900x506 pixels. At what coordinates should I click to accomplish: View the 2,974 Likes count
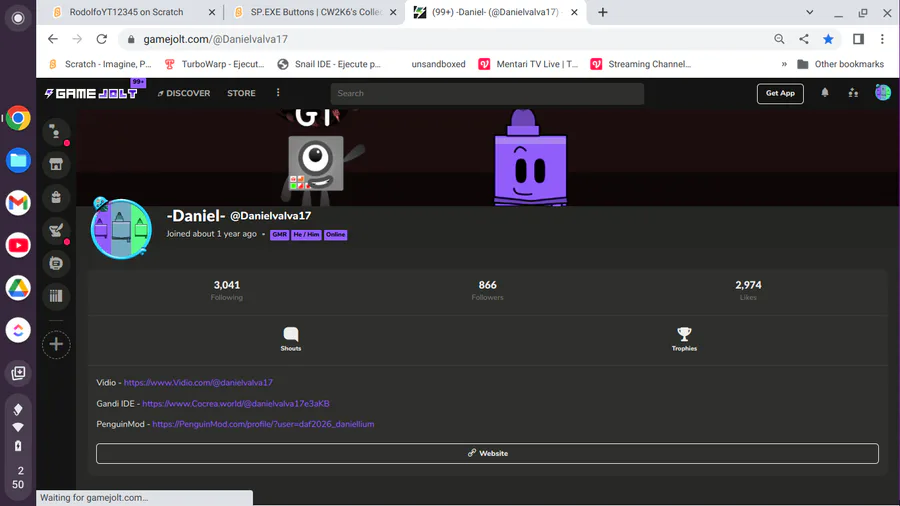(748, 290)
